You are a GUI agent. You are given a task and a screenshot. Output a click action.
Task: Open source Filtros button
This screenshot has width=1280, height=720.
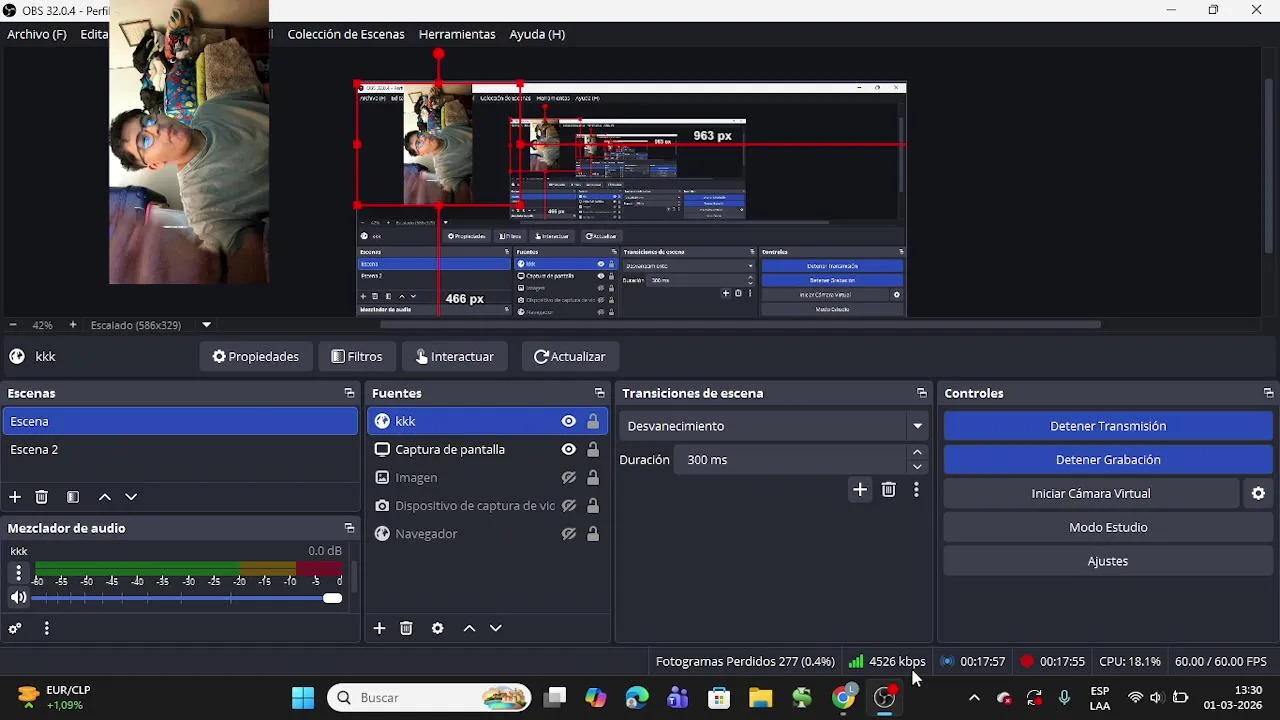coord(357,356)
